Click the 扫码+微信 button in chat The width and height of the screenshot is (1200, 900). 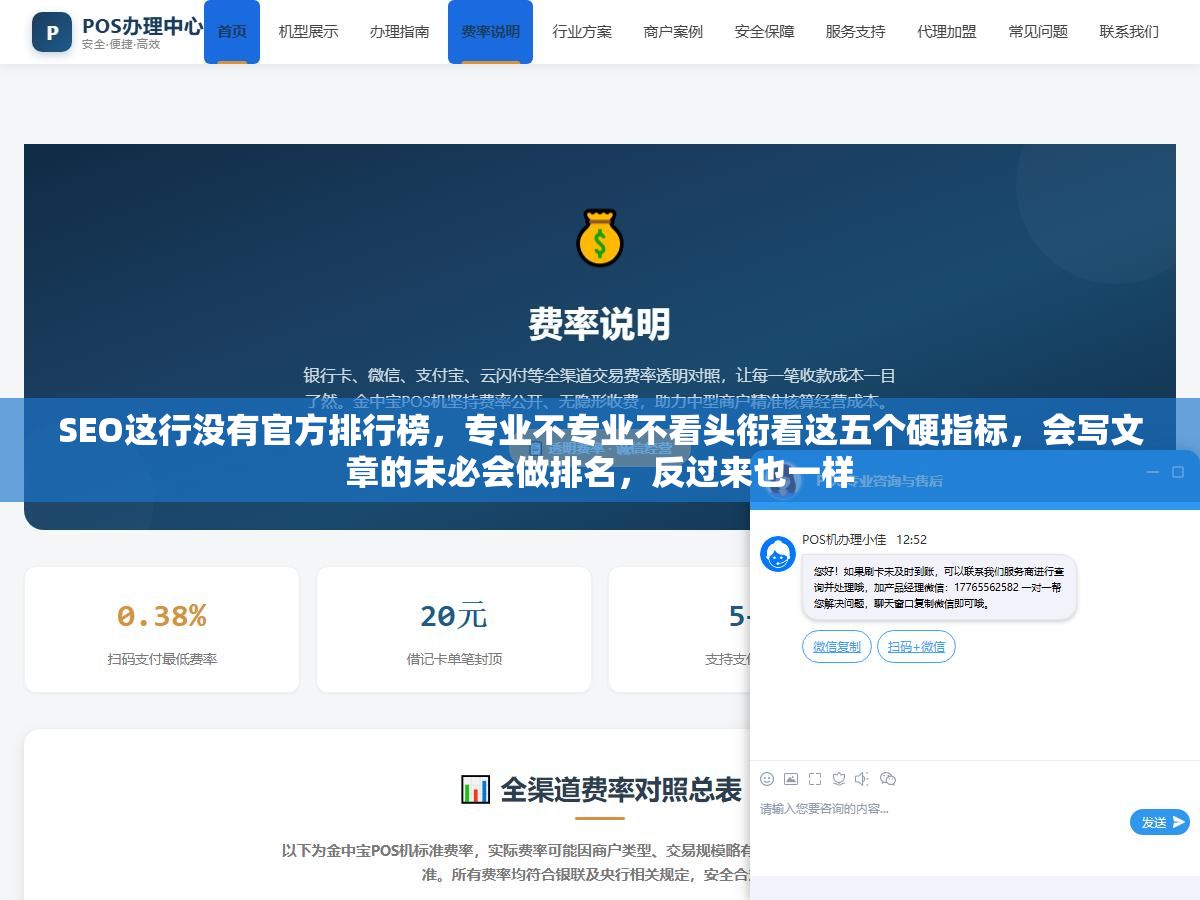click(916, 647)
